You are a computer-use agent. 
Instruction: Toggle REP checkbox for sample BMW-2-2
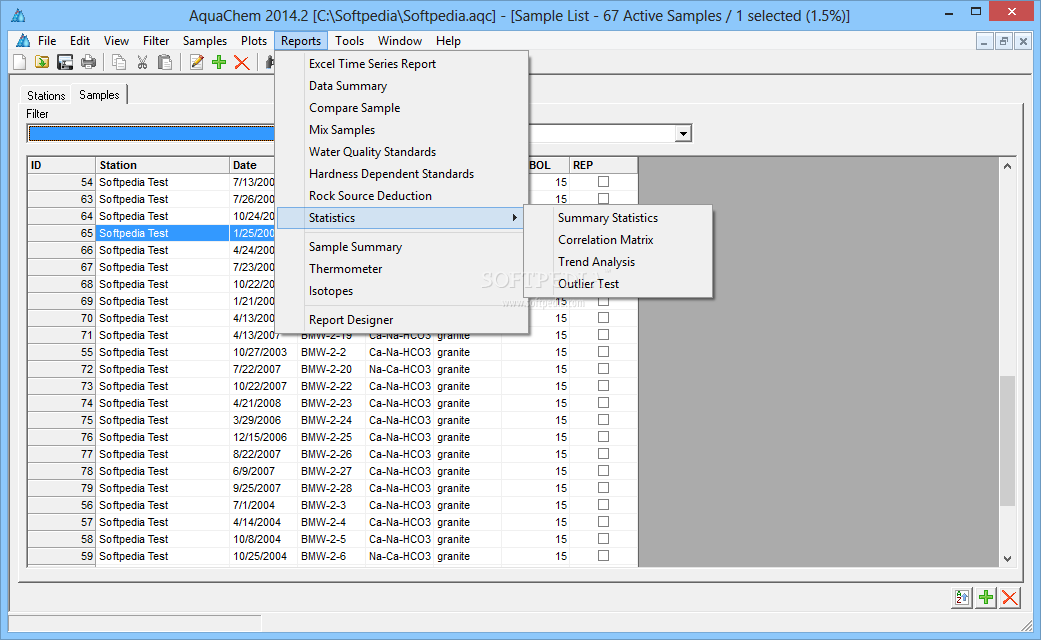pyautogui.click(x=603, y=351)
